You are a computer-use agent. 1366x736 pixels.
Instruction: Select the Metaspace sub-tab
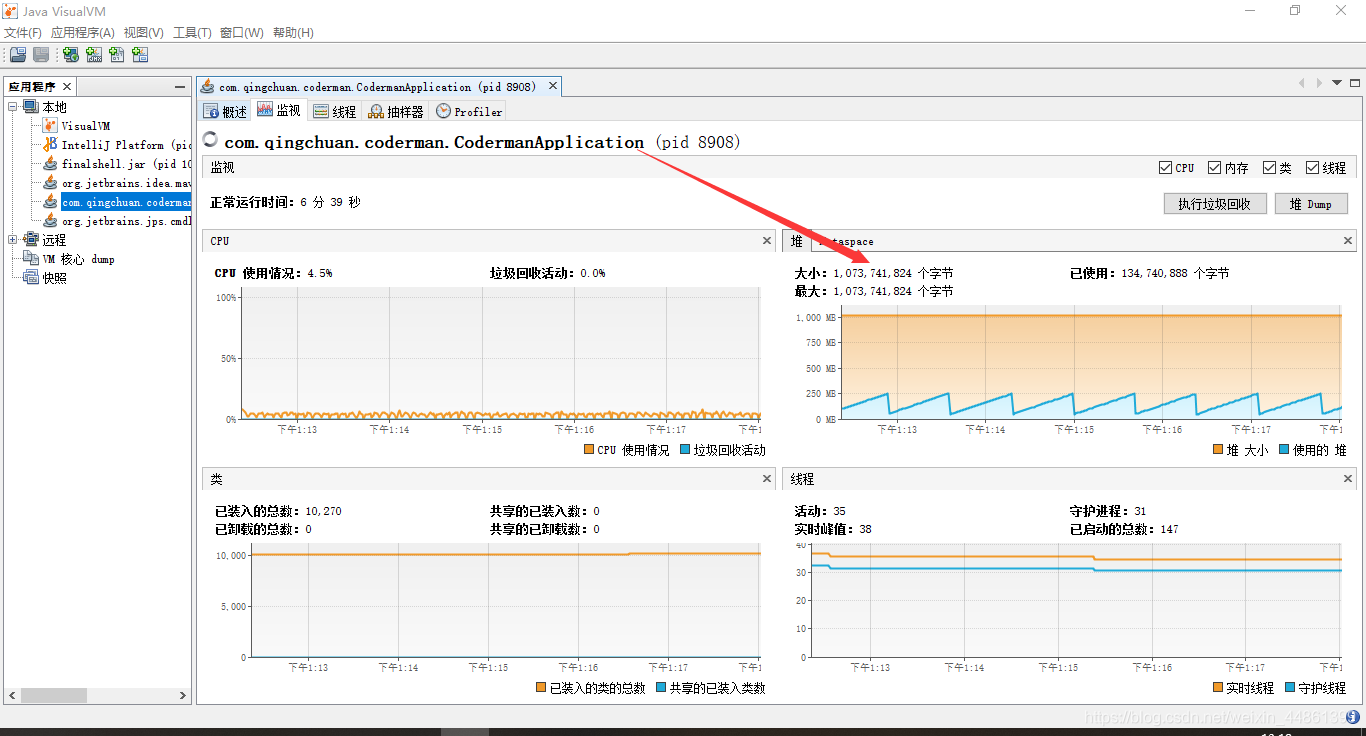pos(846,241)
